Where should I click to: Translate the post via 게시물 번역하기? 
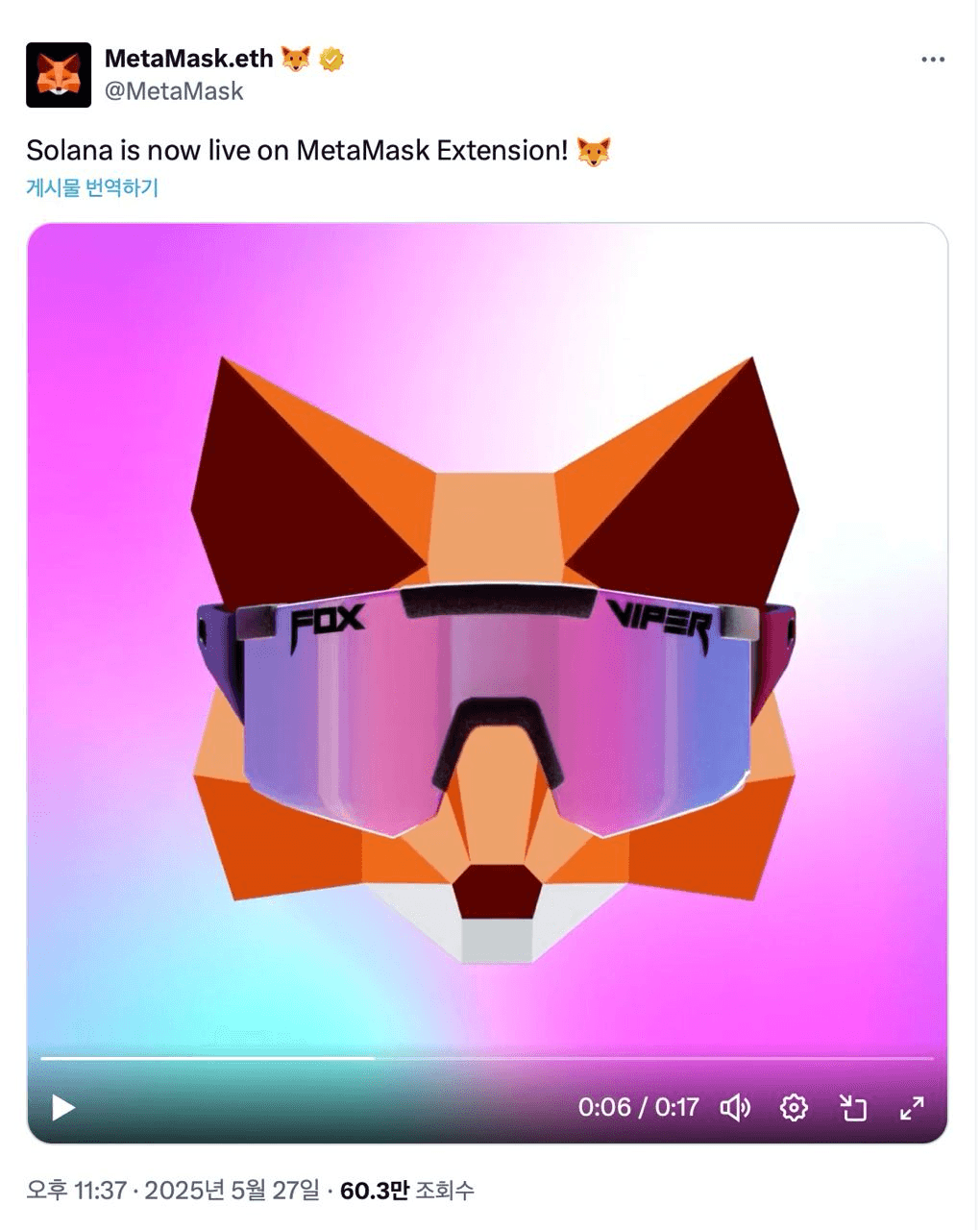[x=92, y=187]
